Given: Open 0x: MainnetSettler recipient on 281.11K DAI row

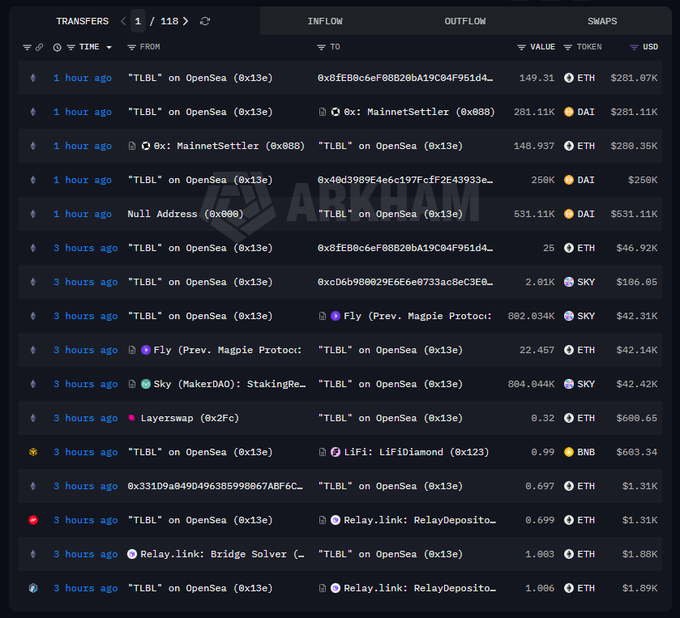Looking at the screenshot, I should pyautogui.click(x=419, y=112).
